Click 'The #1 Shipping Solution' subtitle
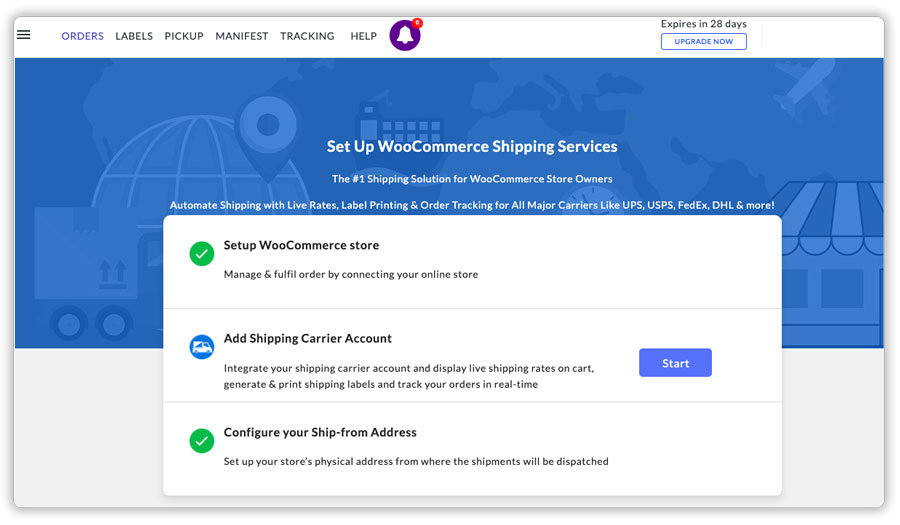900x525 pixels. 472,179
